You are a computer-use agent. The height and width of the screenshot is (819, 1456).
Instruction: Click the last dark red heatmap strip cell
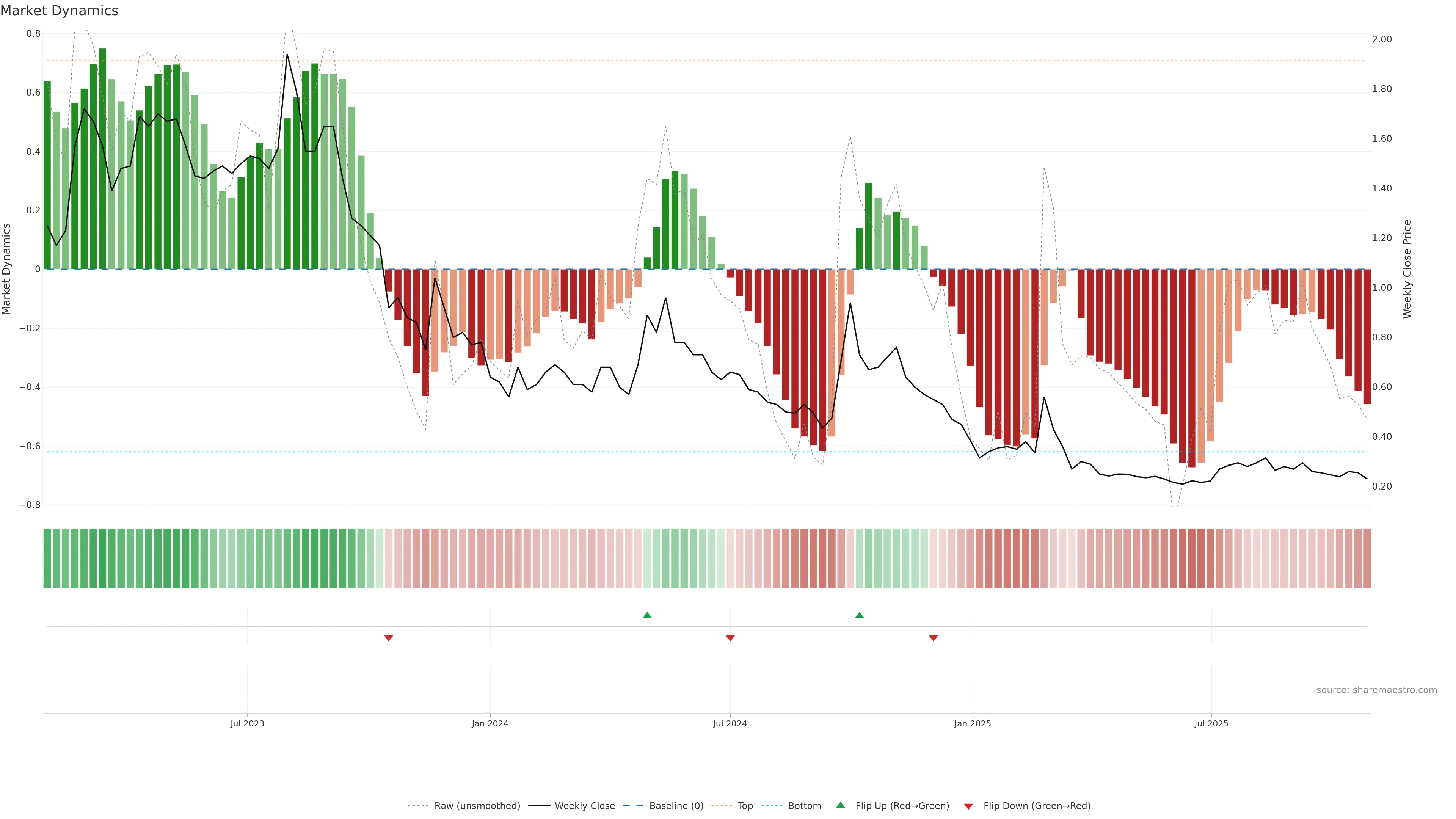coord(1367,558)
